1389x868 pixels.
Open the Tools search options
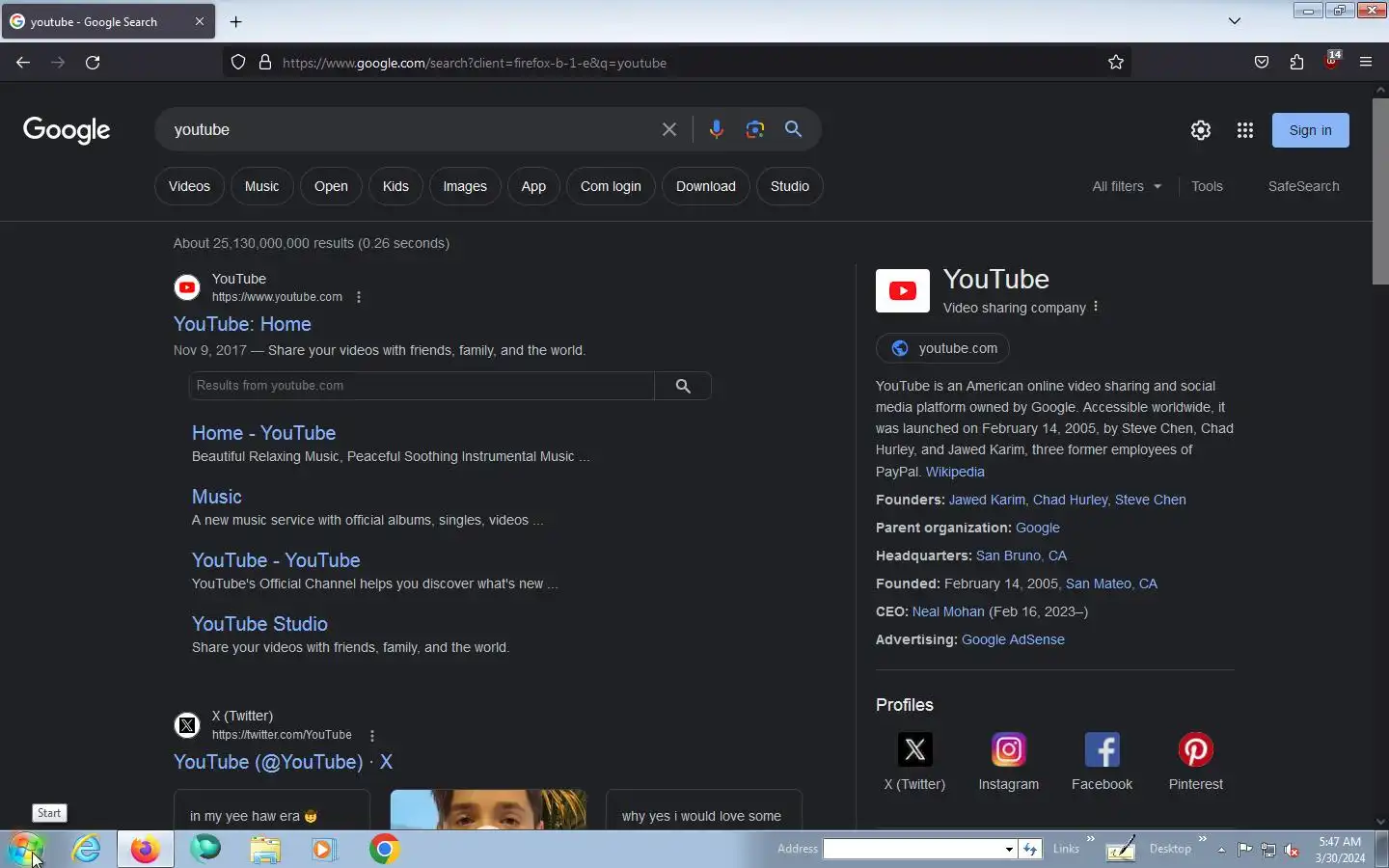[x=1207, y=186]
